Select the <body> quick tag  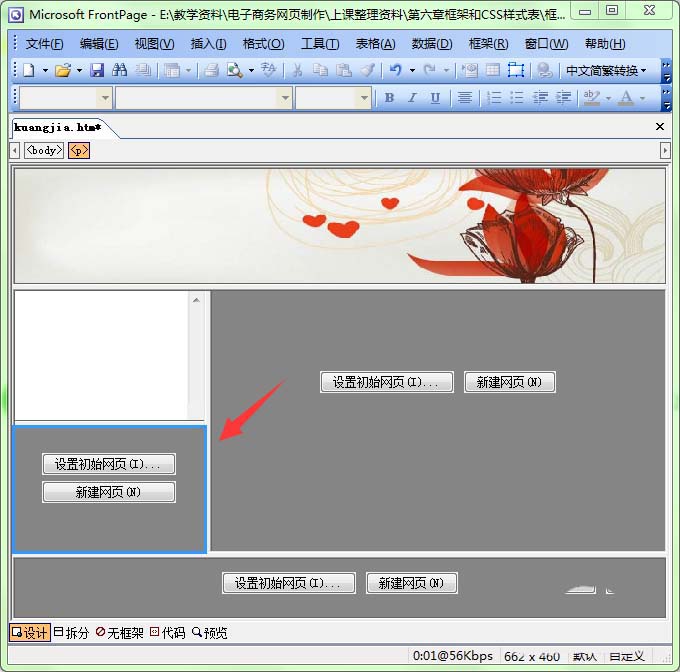(x=44, y=150)
